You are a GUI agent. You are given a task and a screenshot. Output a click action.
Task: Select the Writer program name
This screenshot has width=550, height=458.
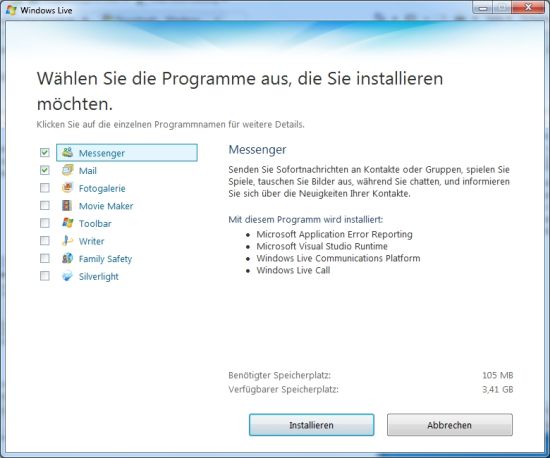(92, 241)
